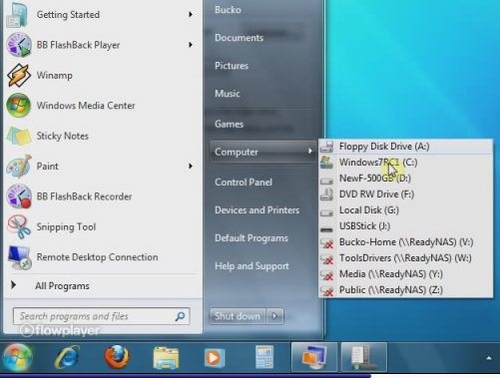Expand the Computer submenu arrow
This screenshot has width=500, height=378.
click(310, 151)
